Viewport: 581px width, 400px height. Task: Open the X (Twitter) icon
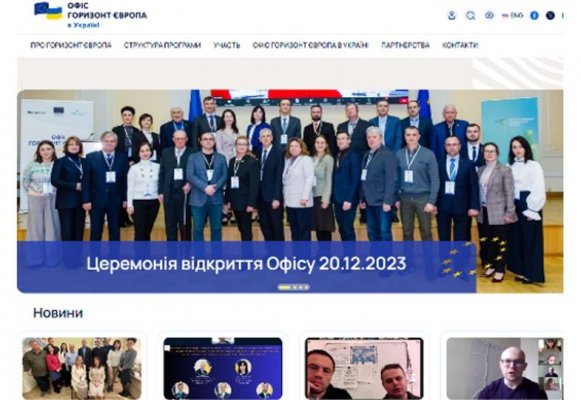(550, 16)
